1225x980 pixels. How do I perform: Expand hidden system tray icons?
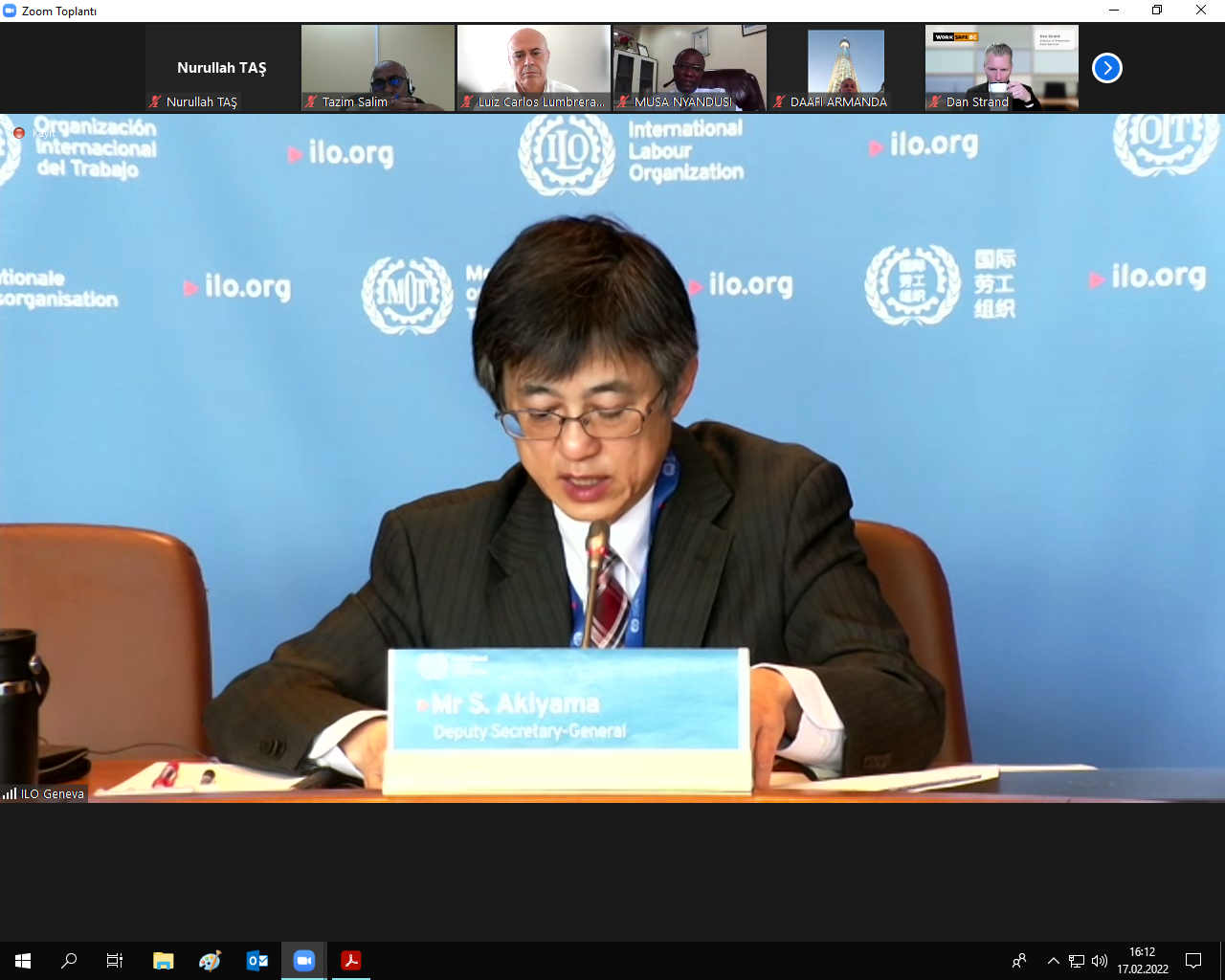(1054, 961)
